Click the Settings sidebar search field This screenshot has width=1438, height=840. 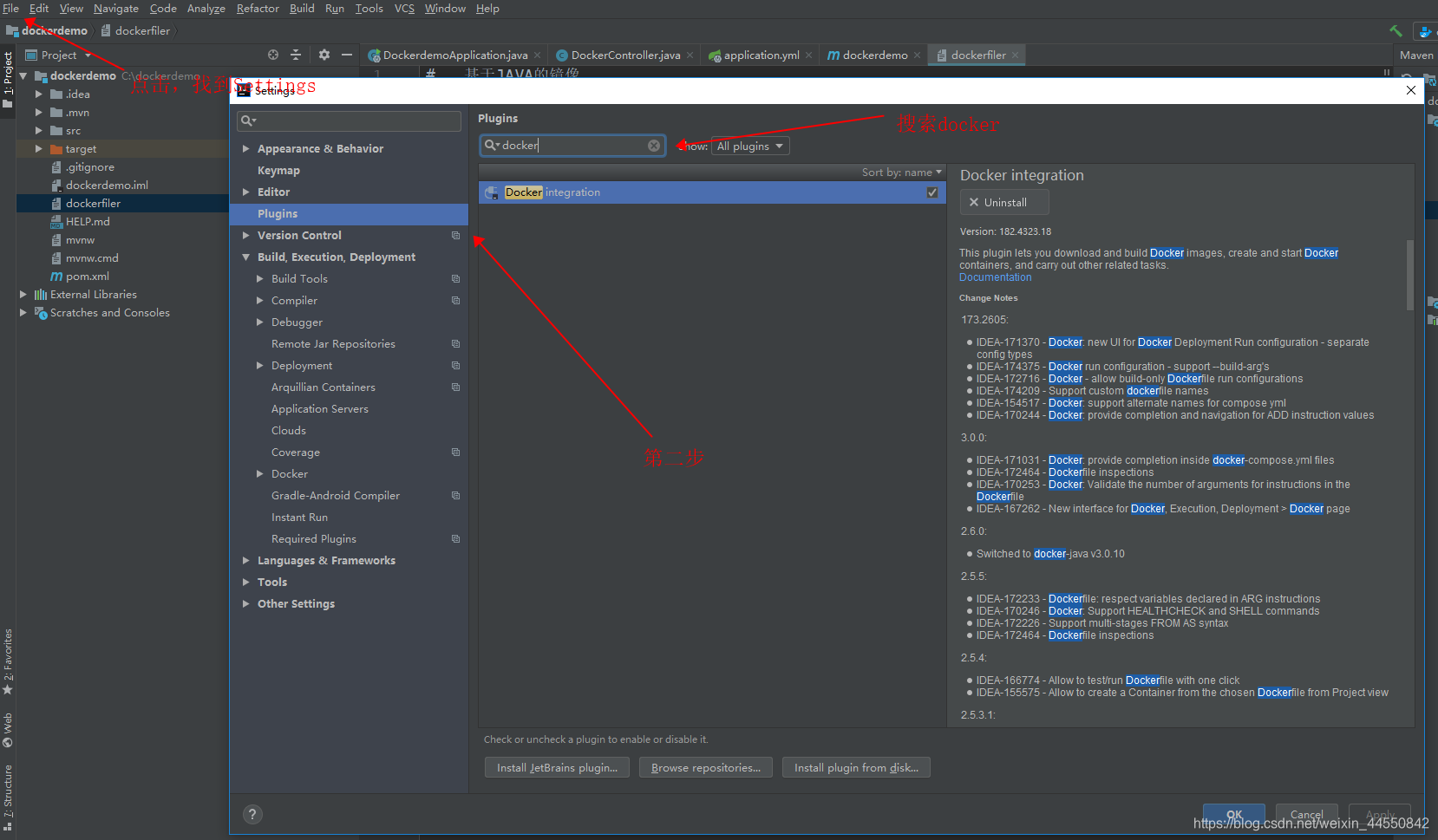point(349,120)
